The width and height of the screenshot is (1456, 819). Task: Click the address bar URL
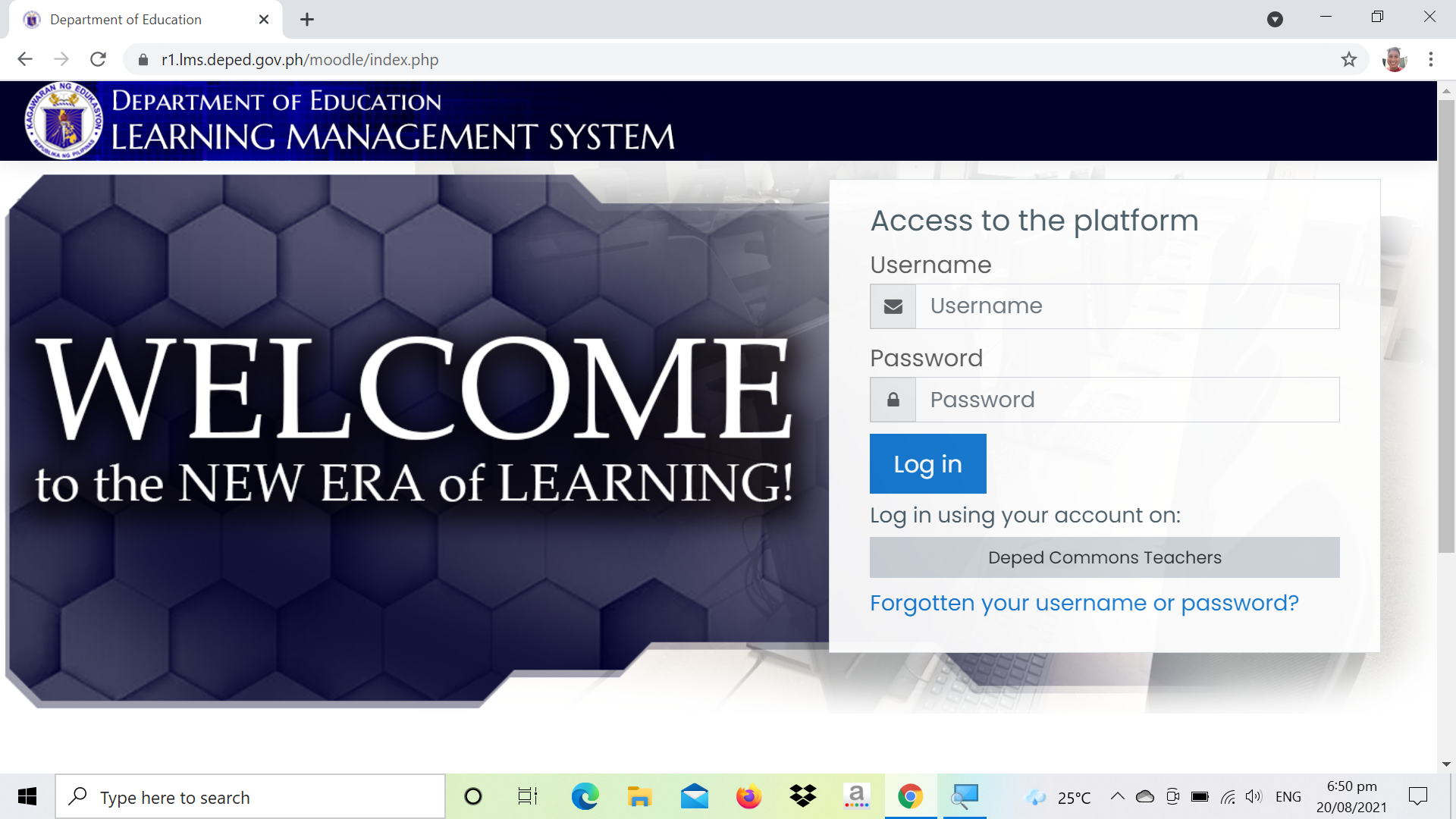tap(300, 60)
